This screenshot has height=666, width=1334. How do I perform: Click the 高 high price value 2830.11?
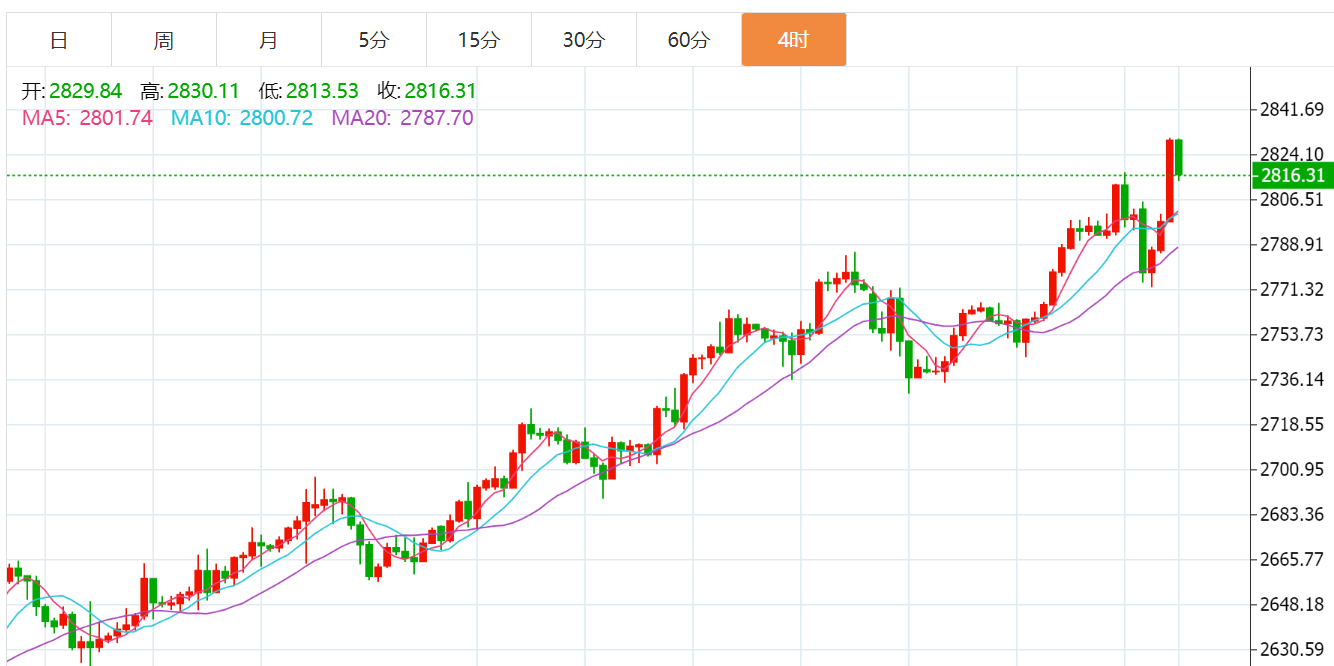pos(203,92)
